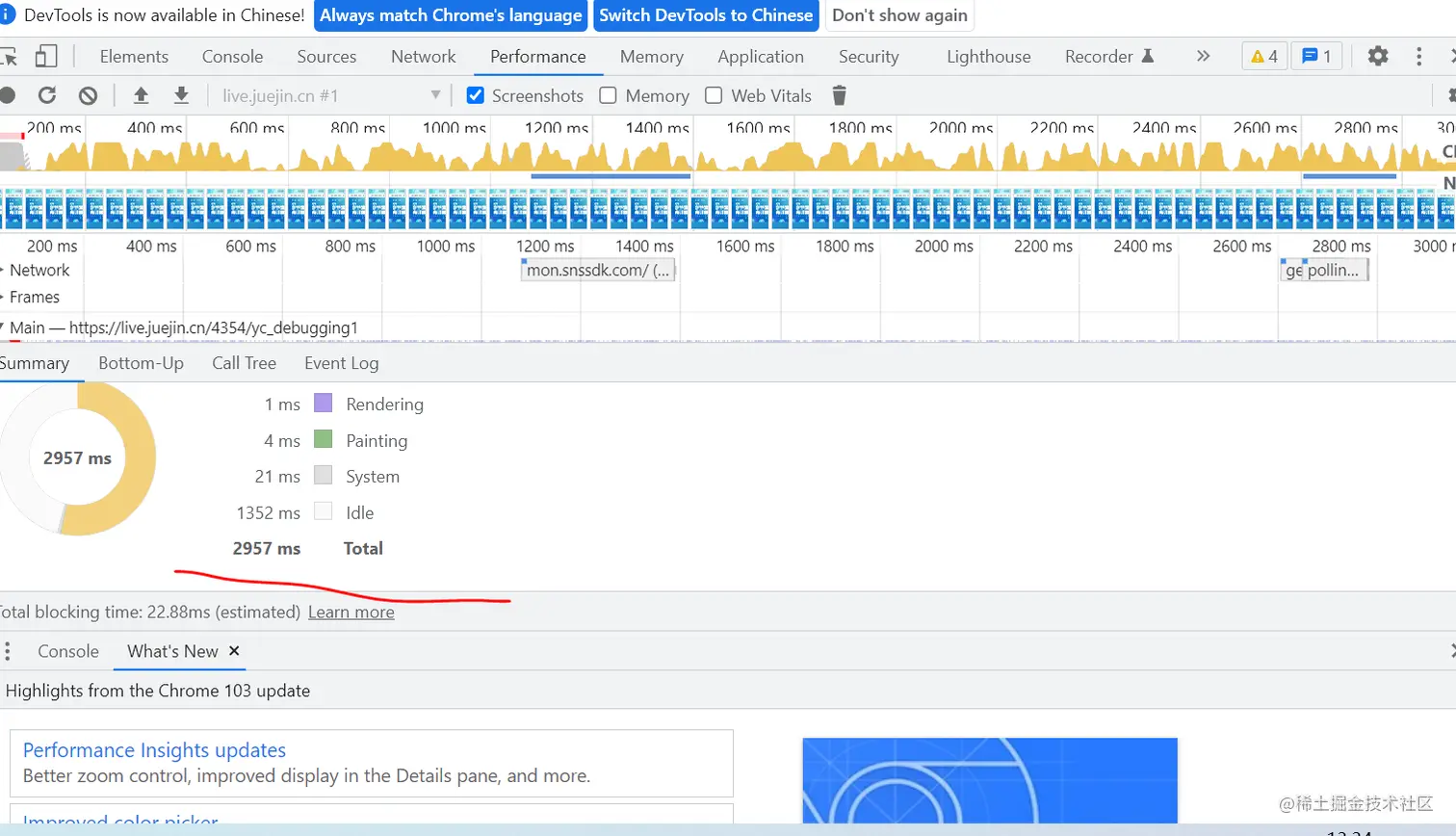
Task: Click the What's New video thumbnail
Action: [x=990, y=780]
